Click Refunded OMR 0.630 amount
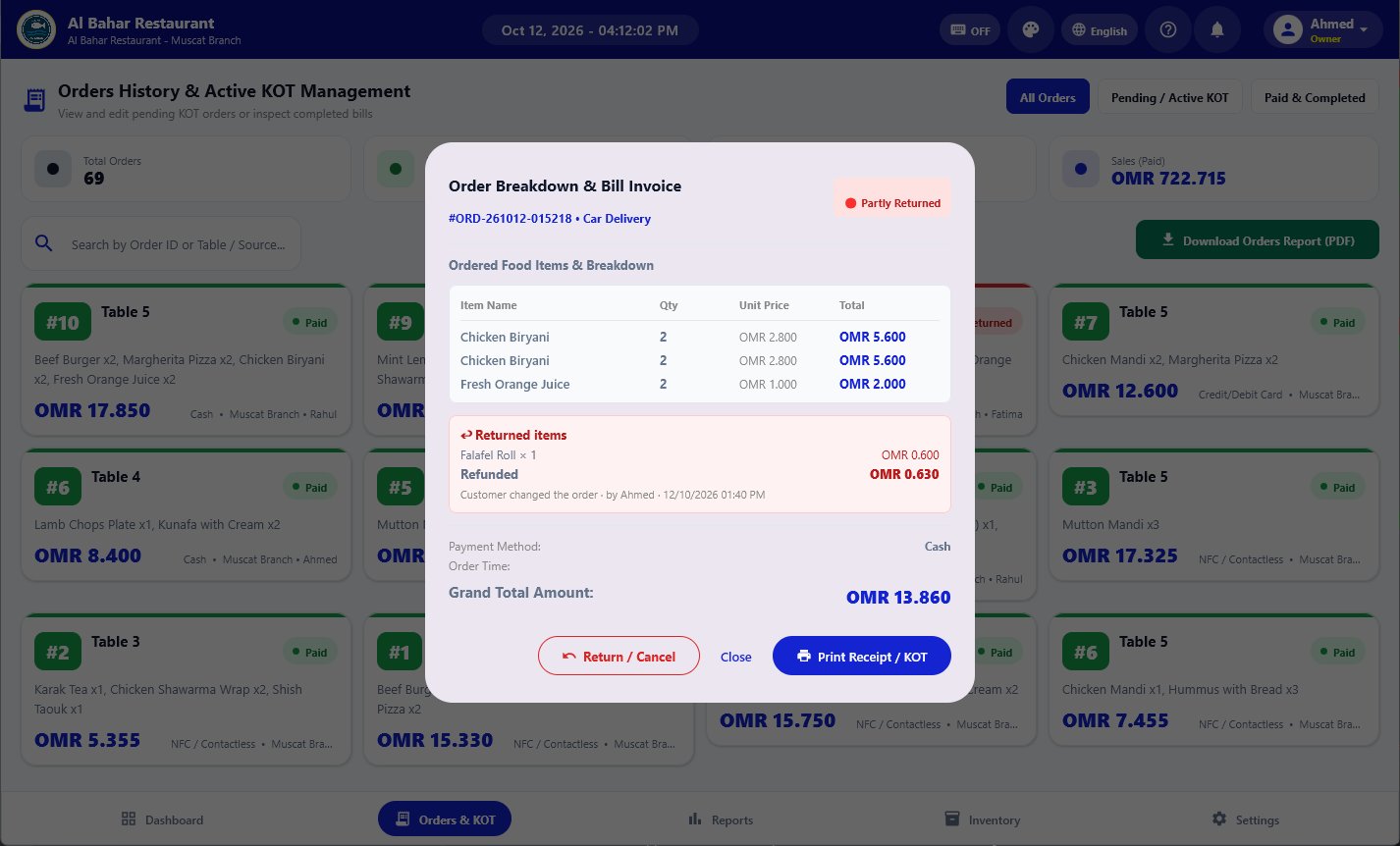The height and width of the screenshot is (846, 1400). (x=904, y=474)
